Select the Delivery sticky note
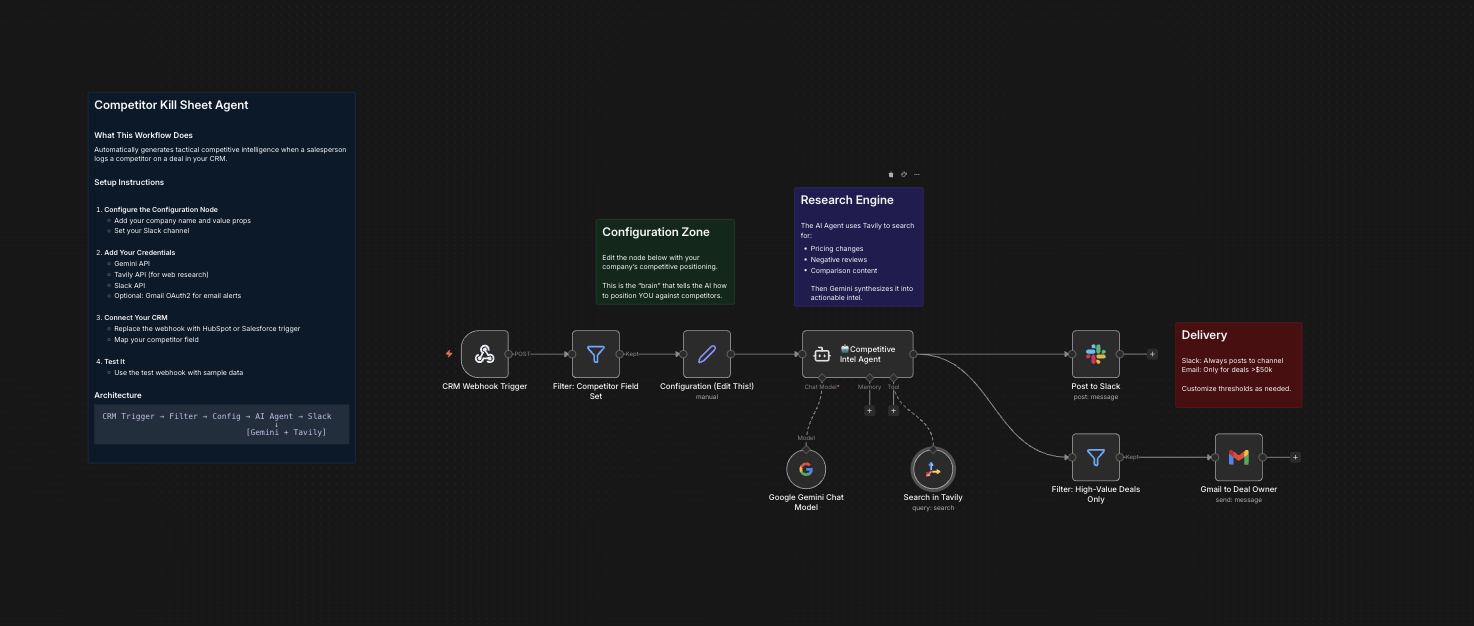 click(x=1238, y=365)
